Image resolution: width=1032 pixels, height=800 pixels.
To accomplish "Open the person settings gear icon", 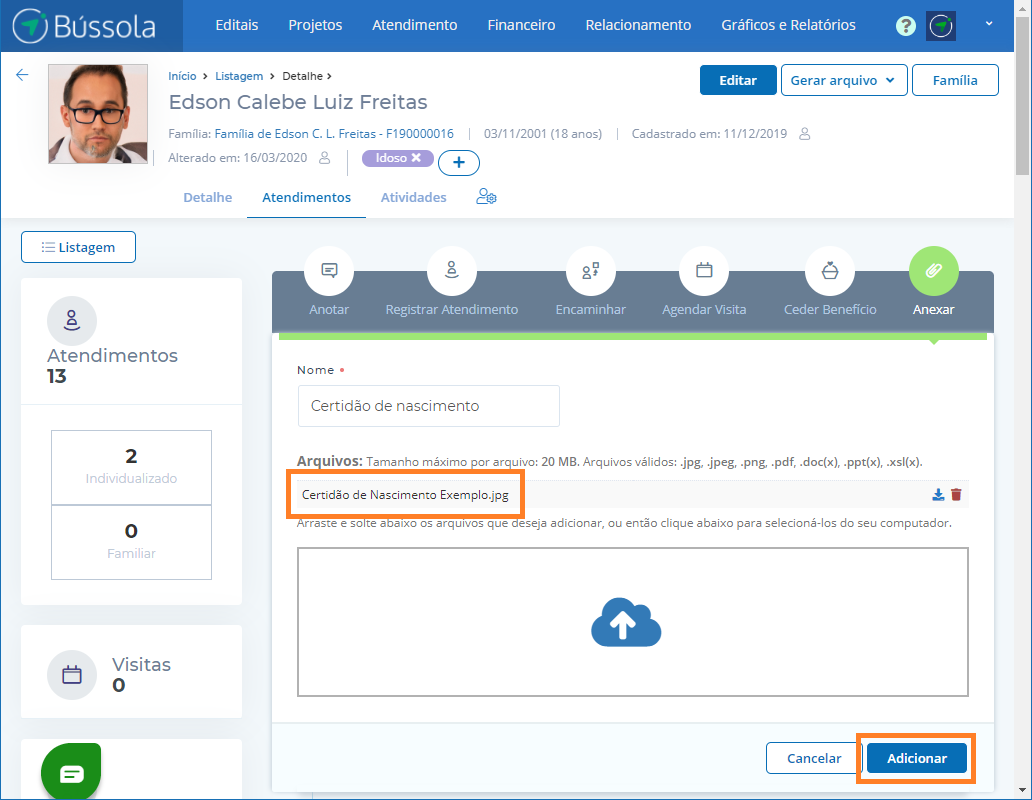I will click(x=486, y=197).
